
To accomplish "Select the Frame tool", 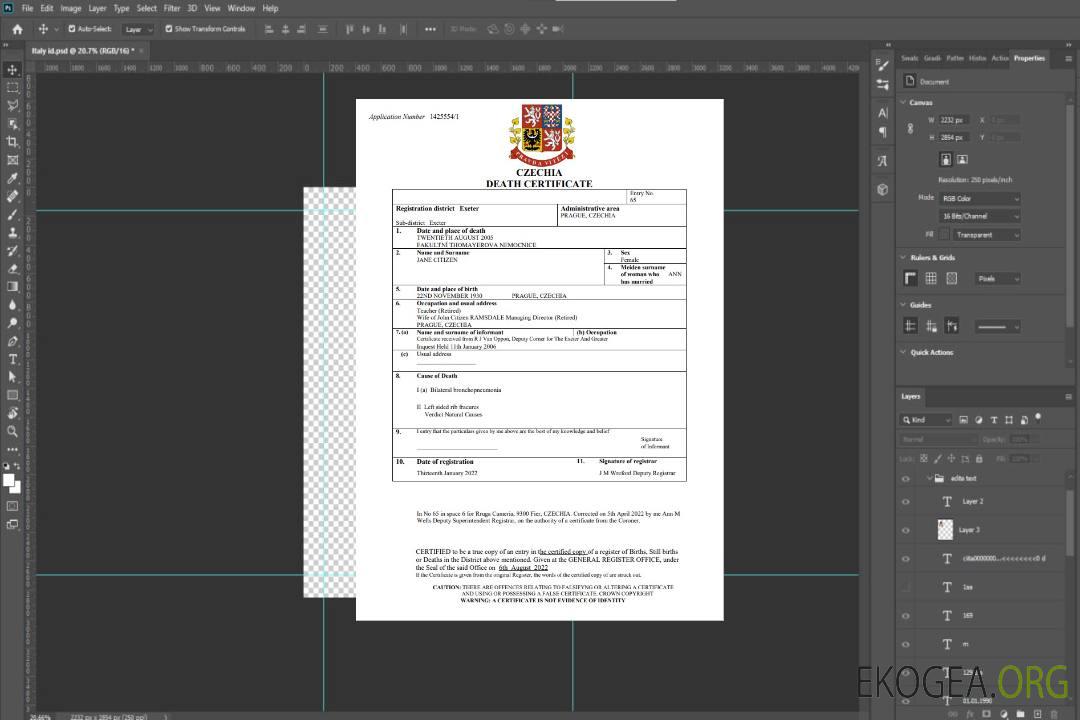I will pos(12,160).
